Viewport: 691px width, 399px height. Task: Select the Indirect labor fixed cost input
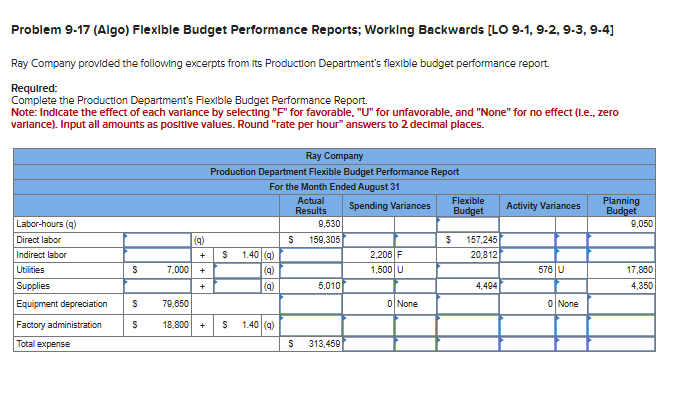coord(157,255)
